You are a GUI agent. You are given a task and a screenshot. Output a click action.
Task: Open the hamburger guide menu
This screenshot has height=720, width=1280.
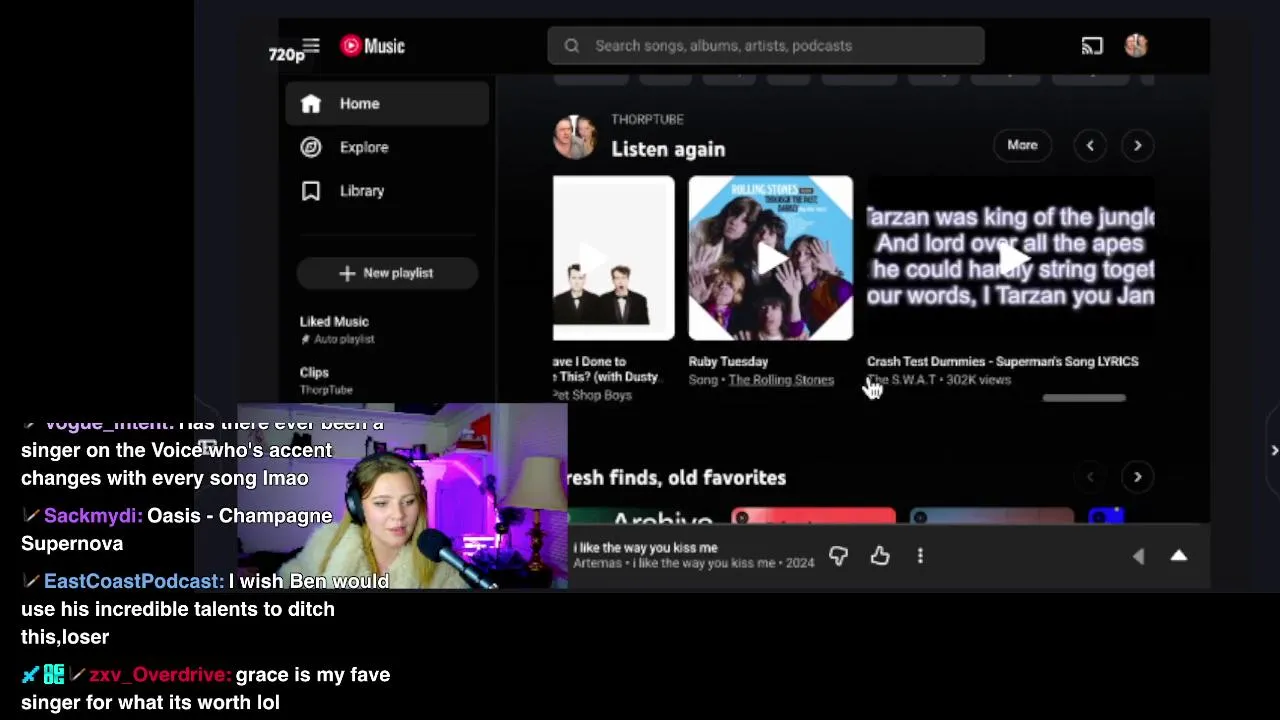tap(311, 46)
